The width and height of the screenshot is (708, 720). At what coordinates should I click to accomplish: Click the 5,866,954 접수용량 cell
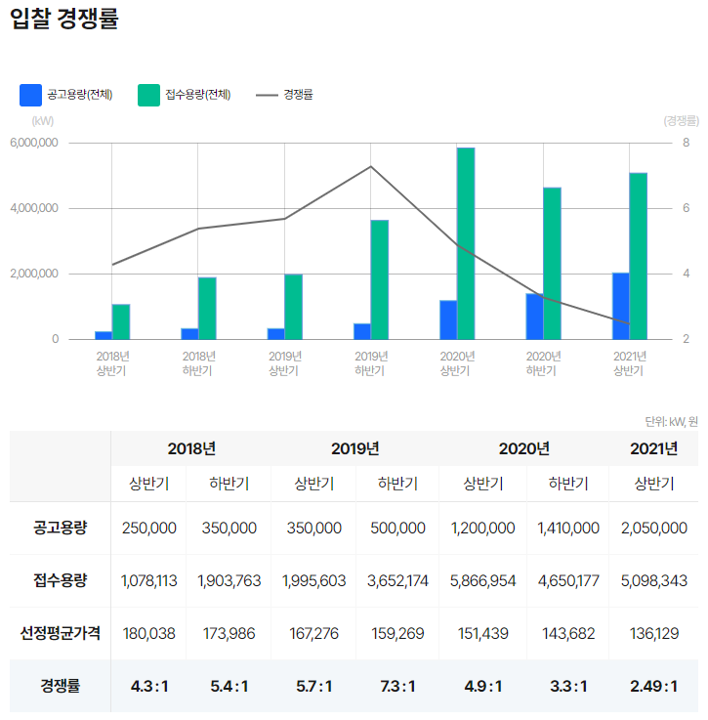482,580
